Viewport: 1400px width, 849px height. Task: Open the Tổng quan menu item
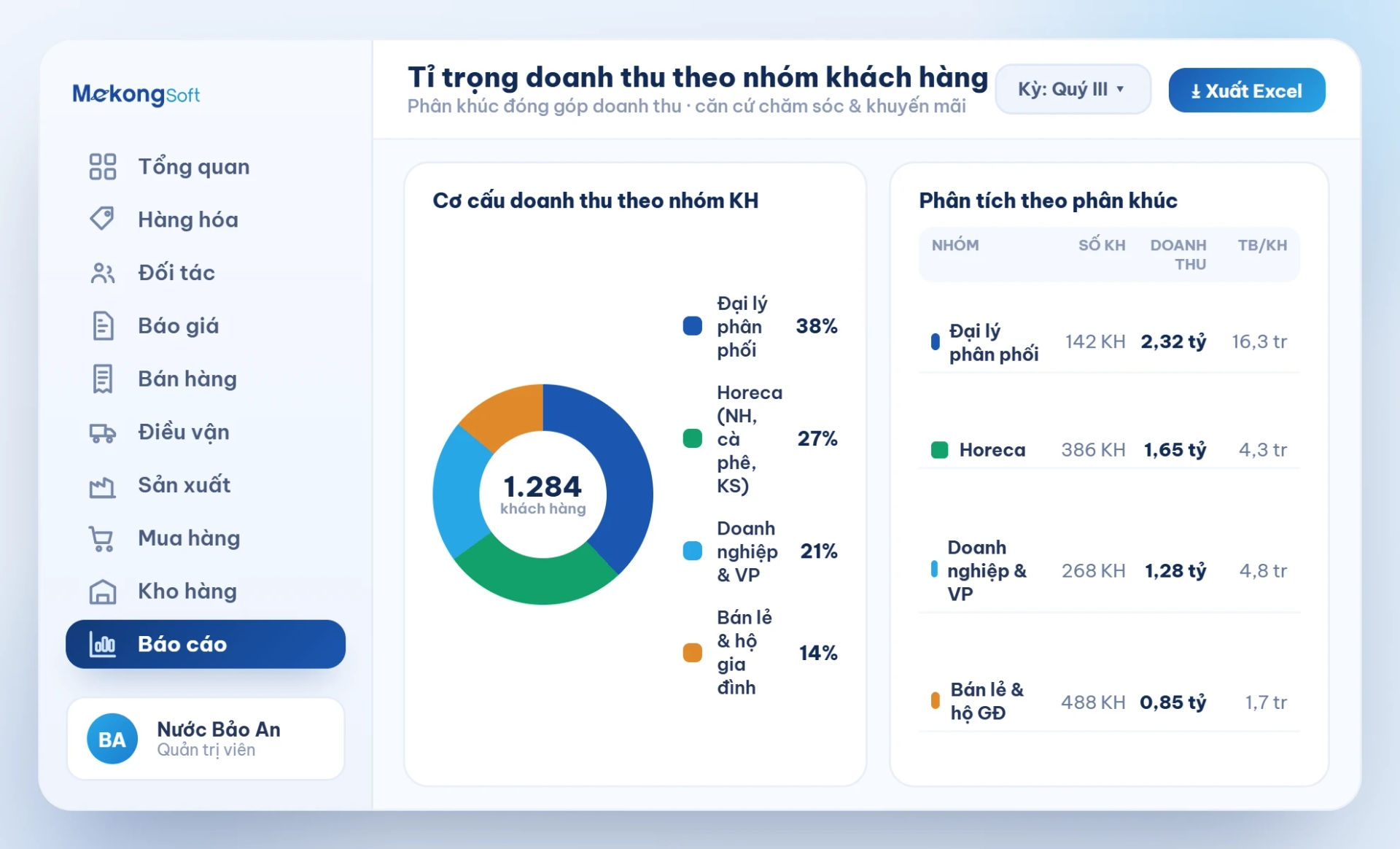point(206,166)
